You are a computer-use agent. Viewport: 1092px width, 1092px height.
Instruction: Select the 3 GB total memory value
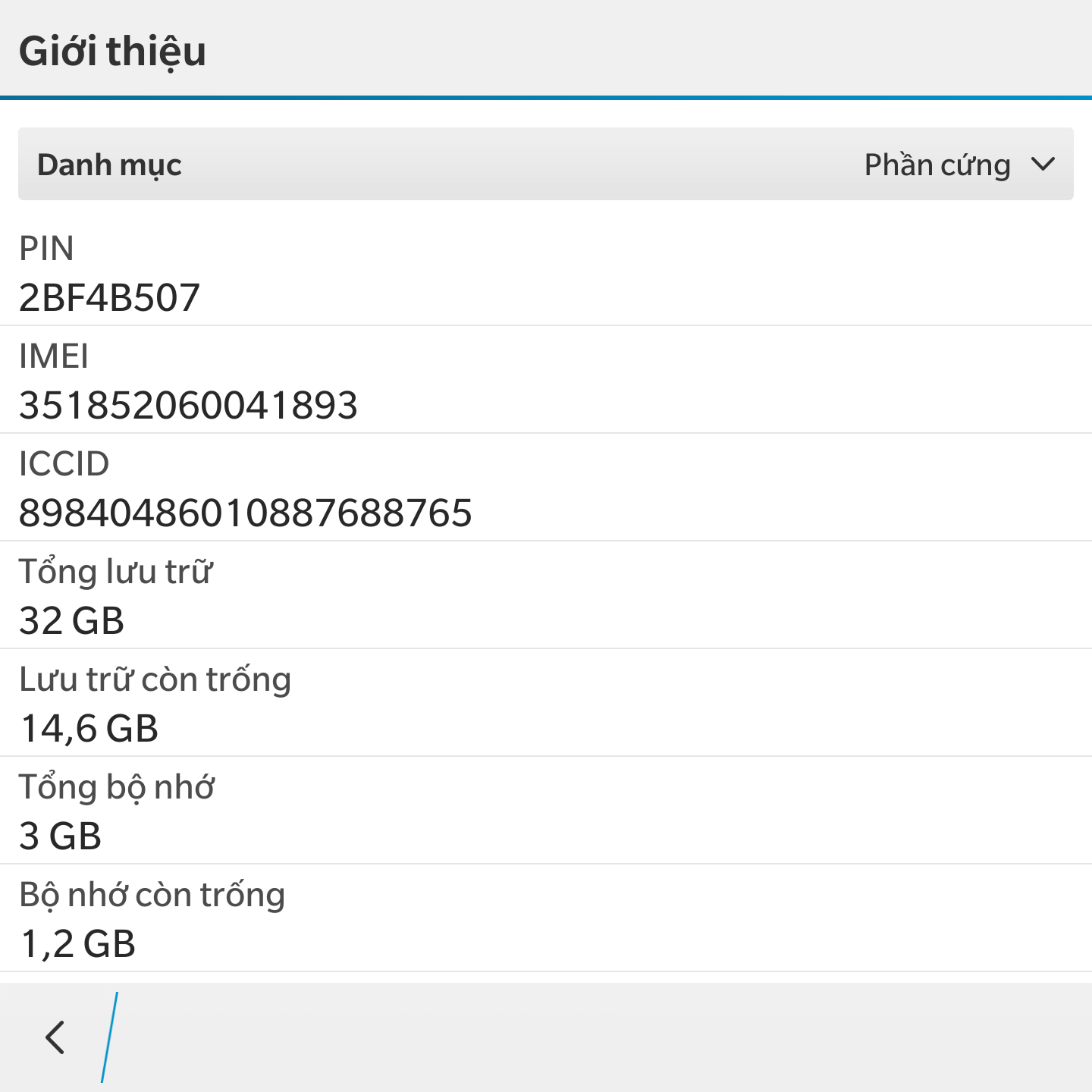60,836
